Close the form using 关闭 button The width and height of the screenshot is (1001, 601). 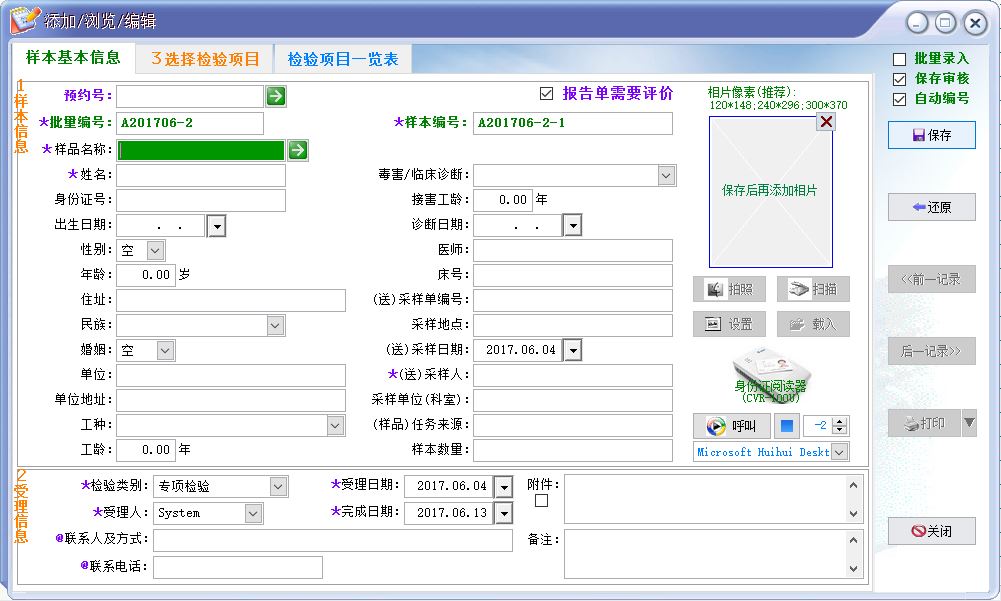[x=931, y=531]
